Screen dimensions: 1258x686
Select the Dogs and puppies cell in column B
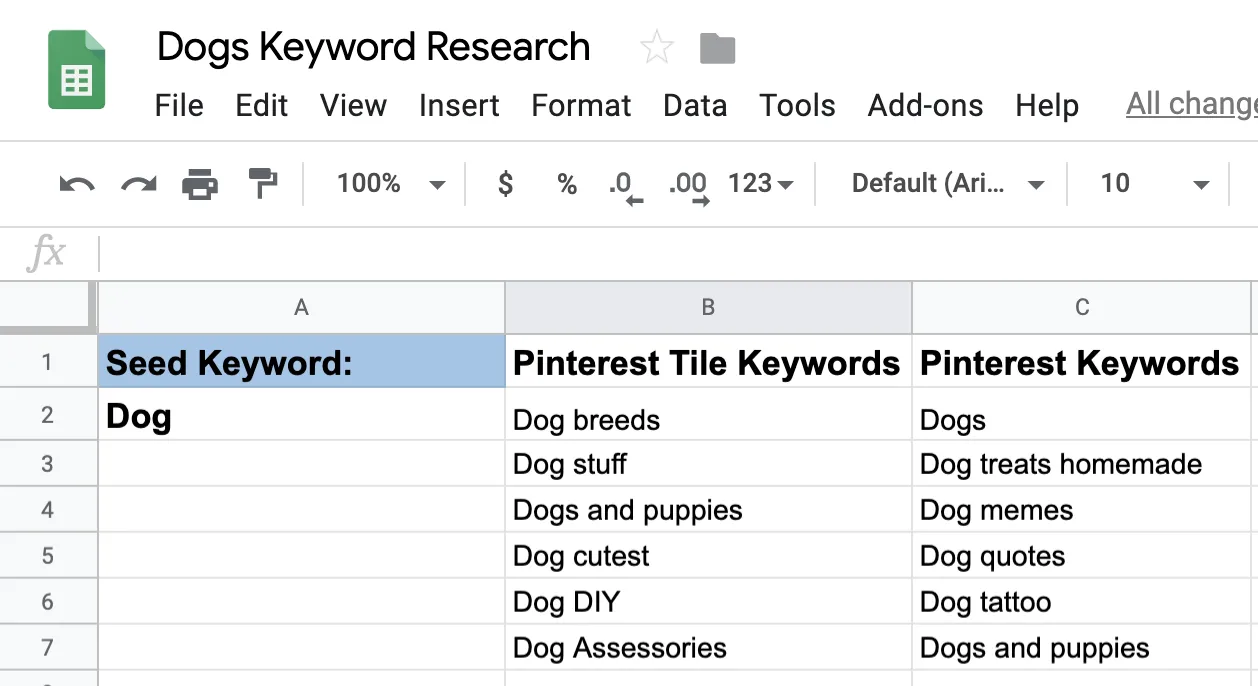(x=708, y=510)
